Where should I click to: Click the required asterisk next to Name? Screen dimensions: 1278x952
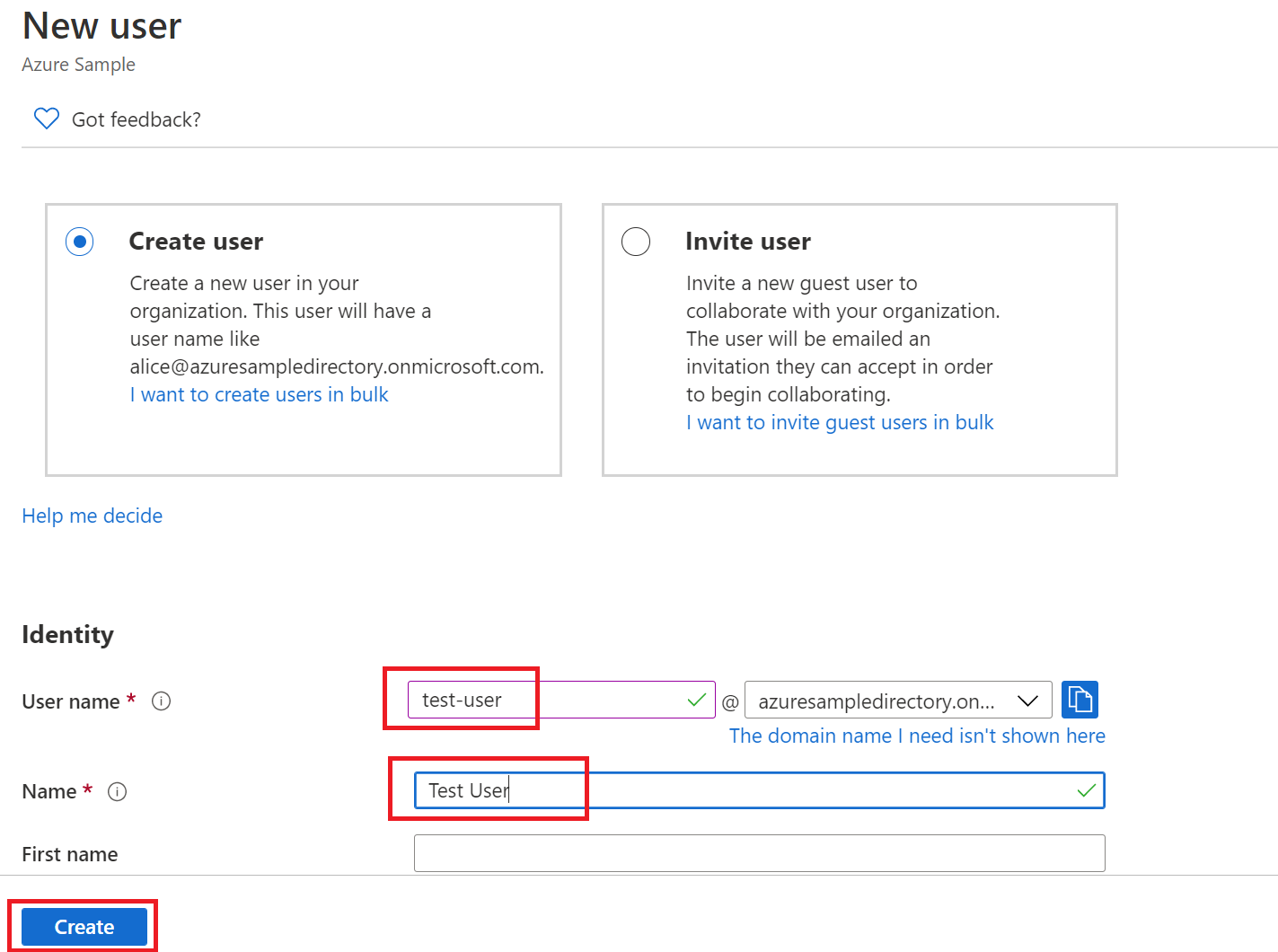pos(87,789)
